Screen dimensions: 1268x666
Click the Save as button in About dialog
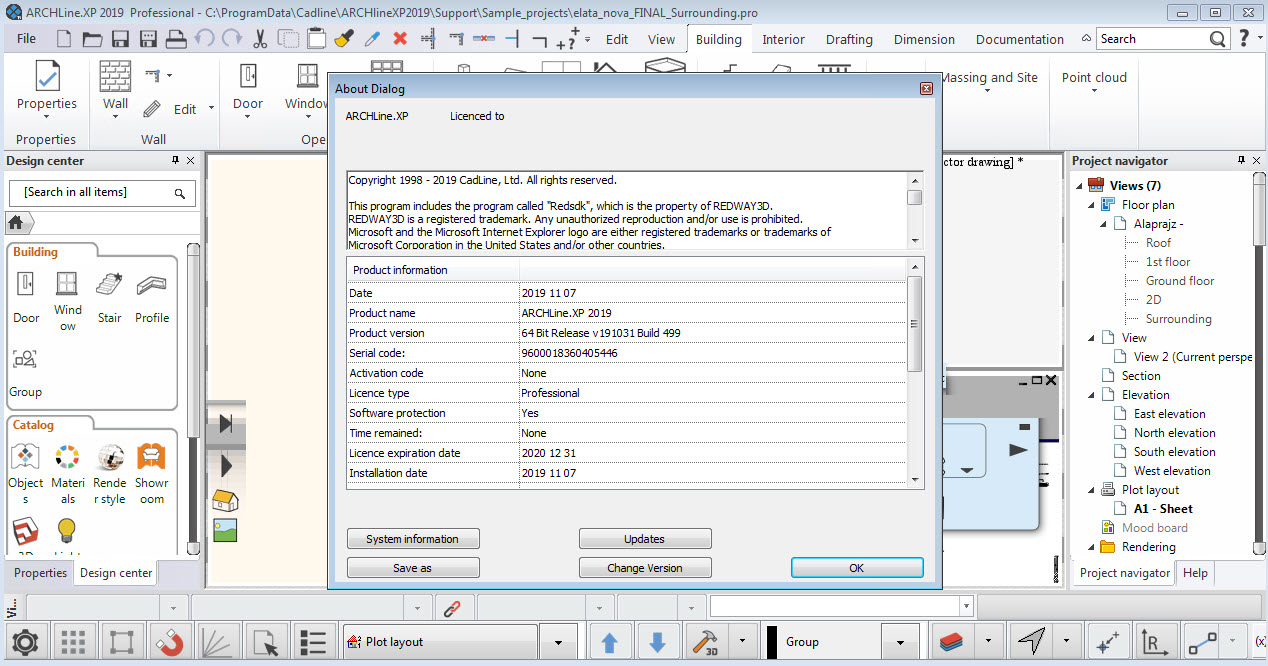pyautogui.click(x=413, y=568)
